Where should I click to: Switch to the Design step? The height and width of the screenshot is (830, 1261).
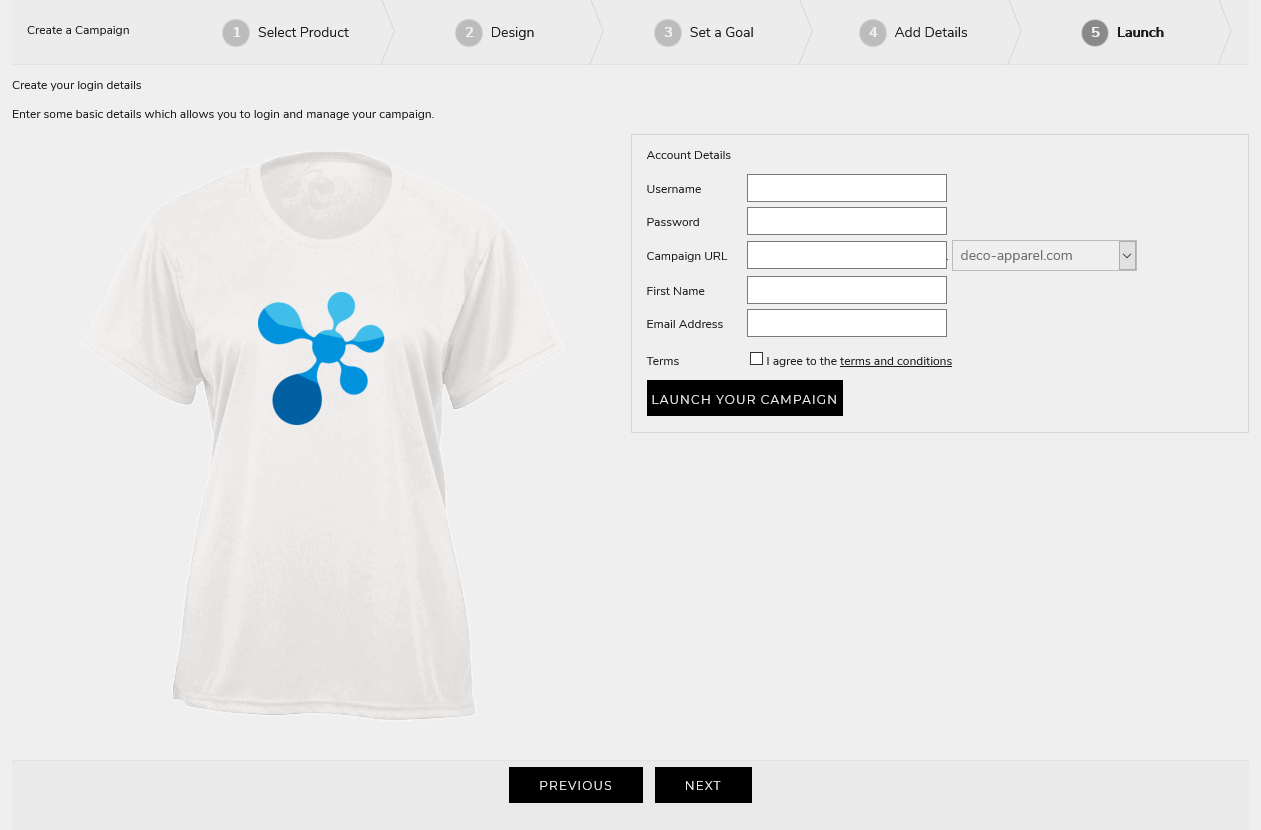[x=512, y=32]
